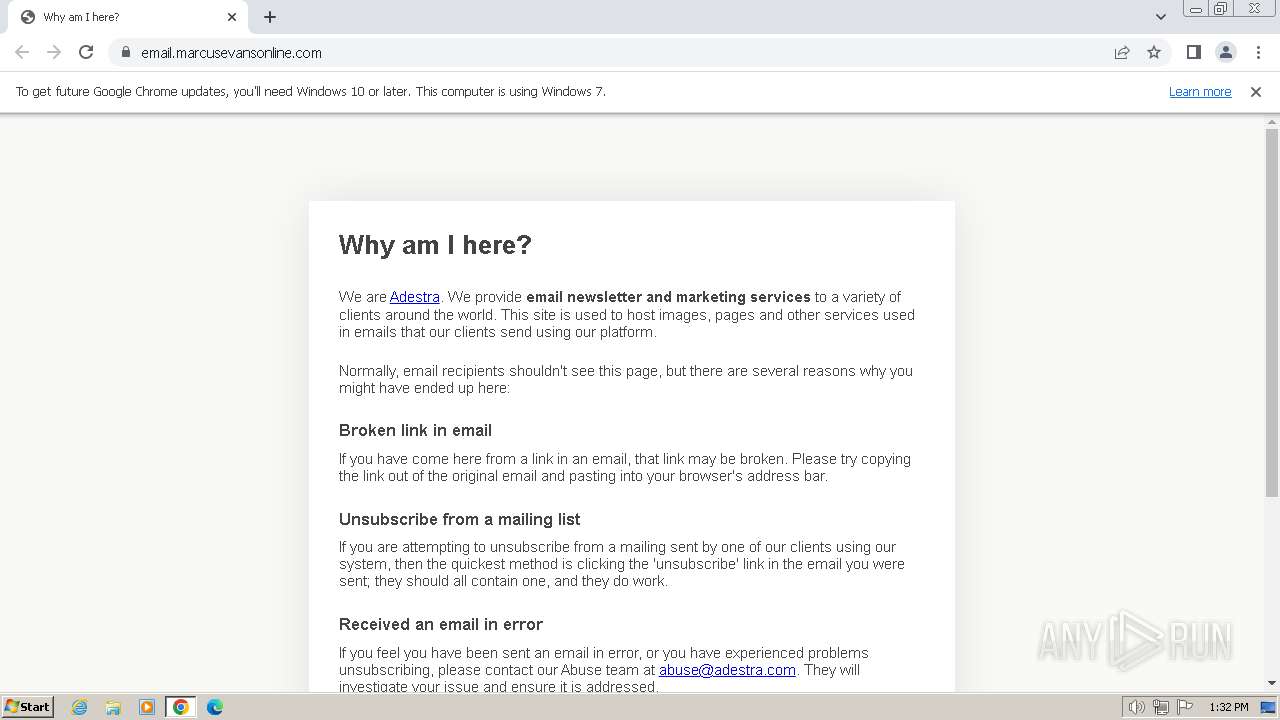The image size is (1280, 720).
Task: Open Windows Media Player from the taskbar
Action: (x=147, y=707)
